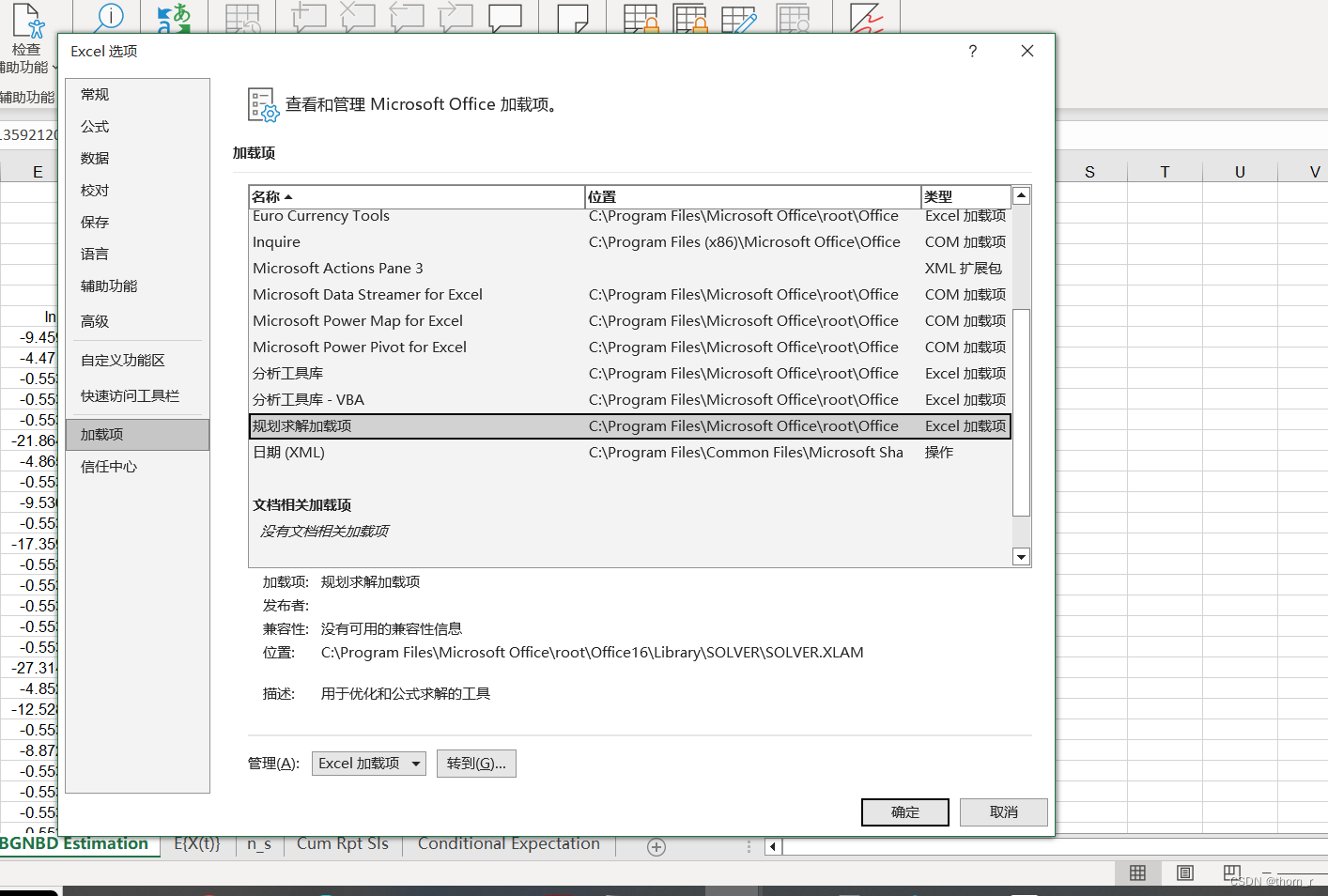Image resolution: width=1328 pixels, height=896 pixels.
Task: Click the Hide Ink ribbon icon
Action: click(x=866, y=17)
